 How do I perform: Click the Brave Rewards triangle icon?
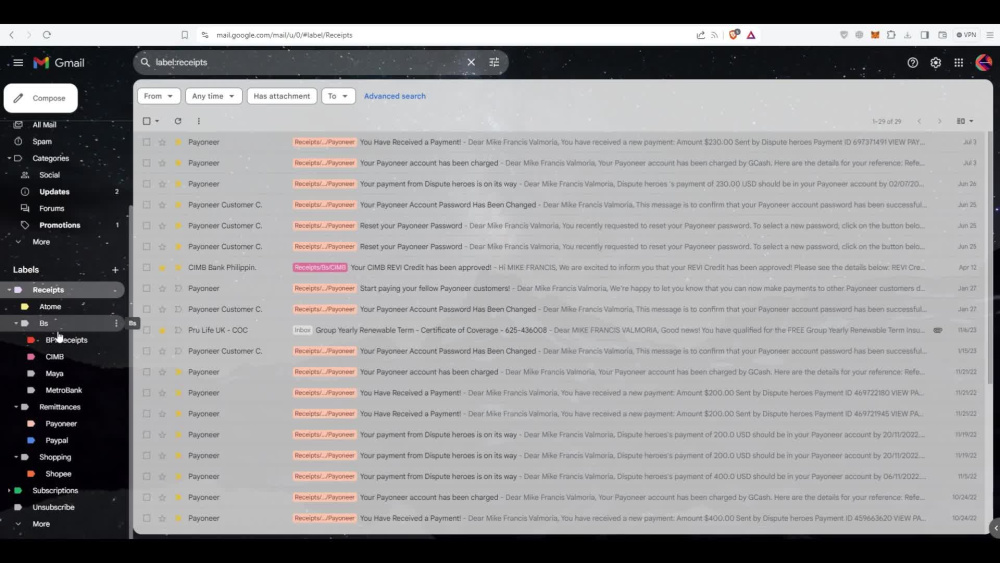[751, 35]
